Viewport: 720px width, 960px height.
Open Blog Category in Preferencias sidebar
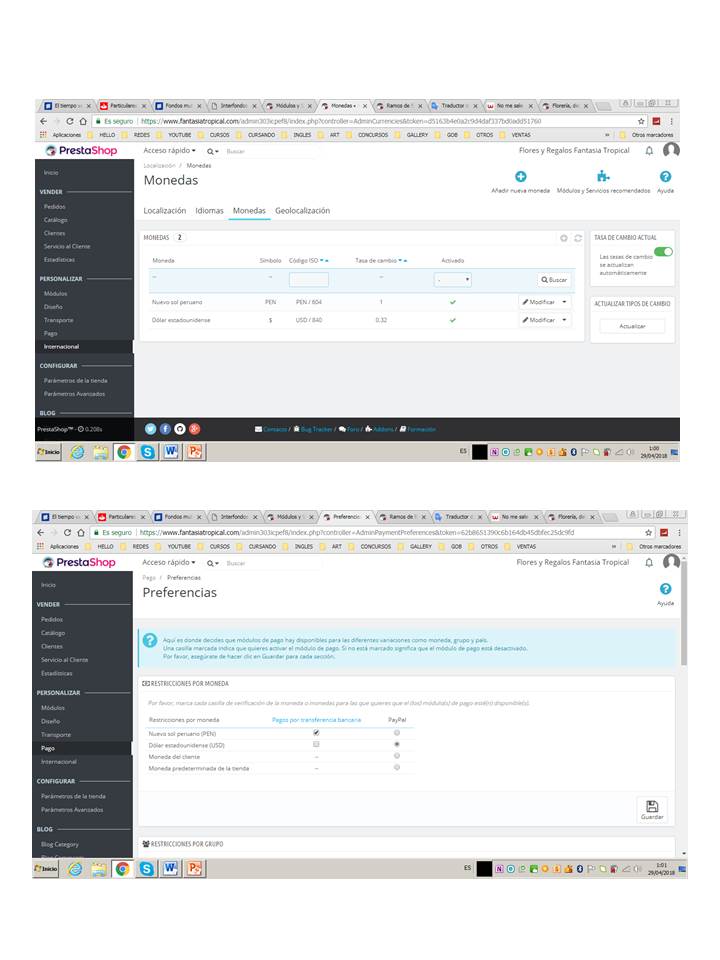point(59,844)
